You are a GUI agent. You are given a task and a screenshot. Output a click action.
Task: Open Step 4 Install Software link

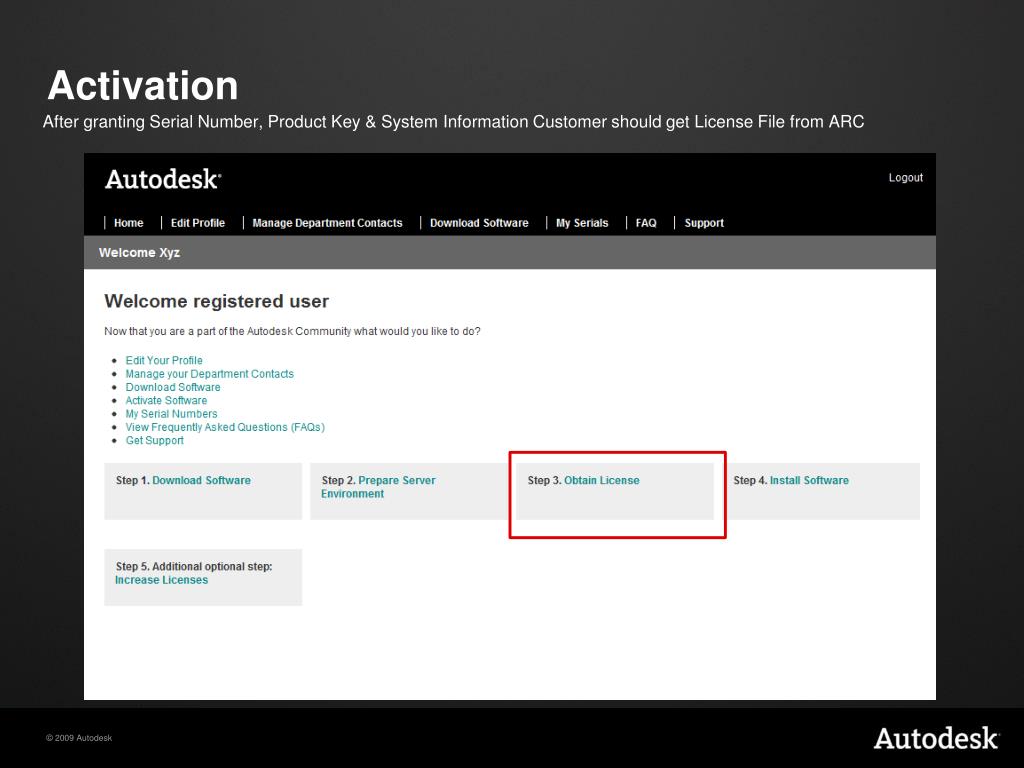809,480
